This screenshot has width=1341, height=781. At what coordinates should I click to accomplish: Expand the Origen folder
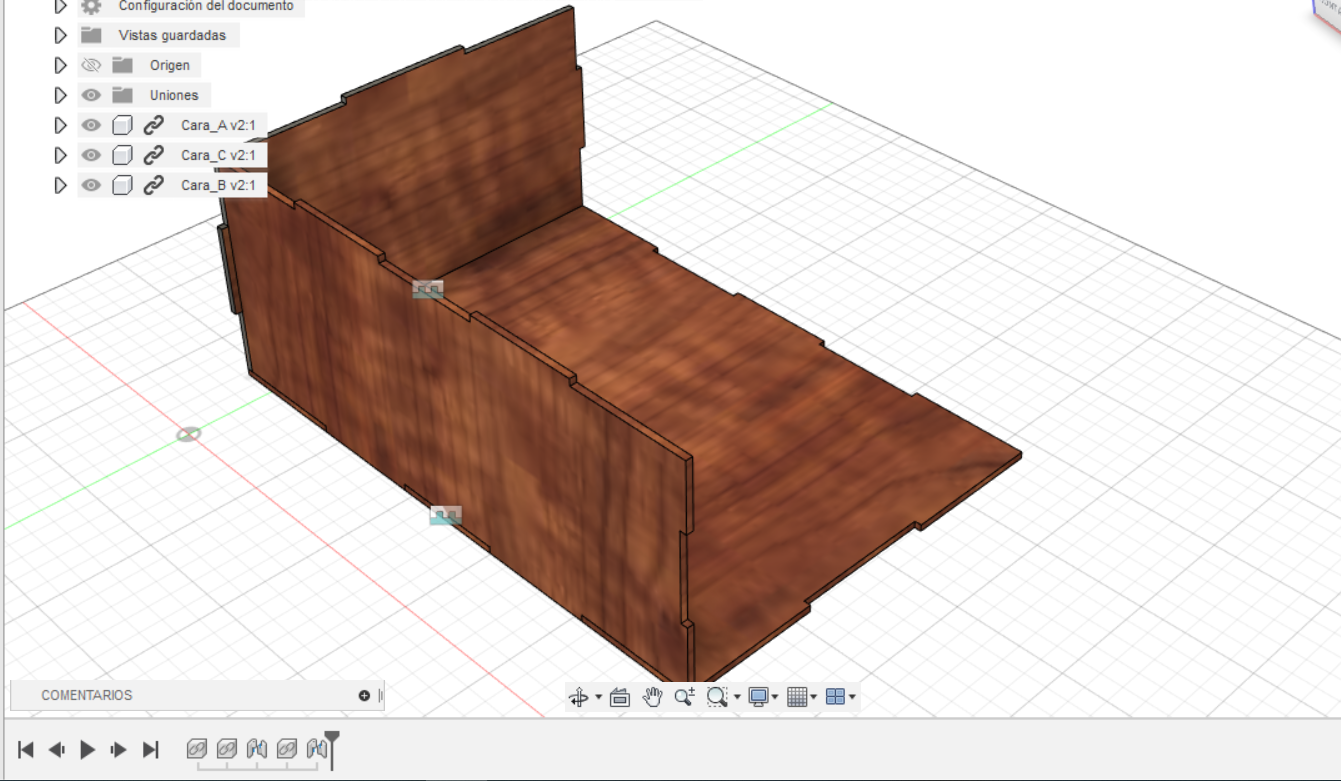point(60,65)
